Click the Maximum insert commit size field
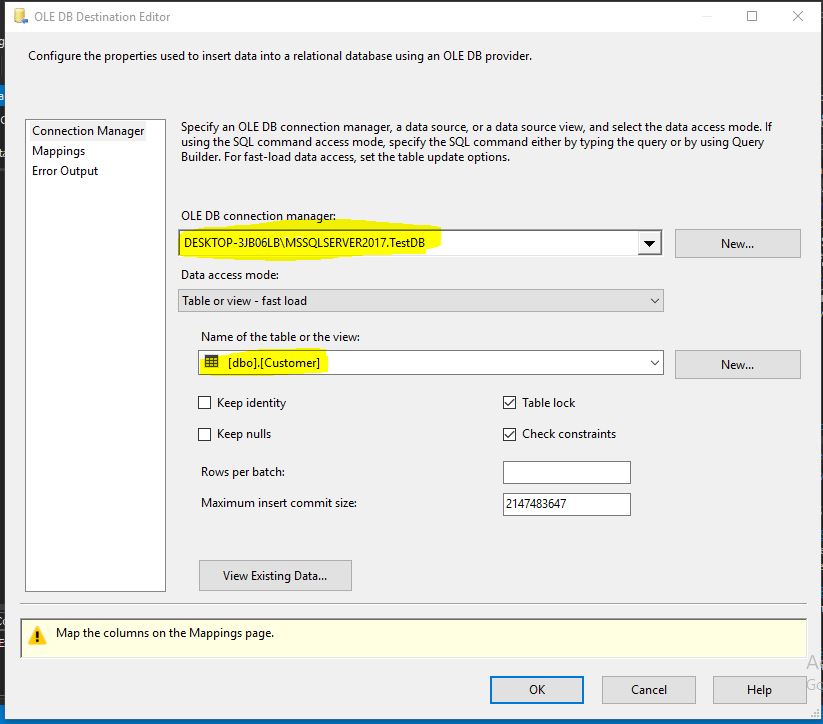The height and width of the screenshot is (724, 823). pos(566,504)
